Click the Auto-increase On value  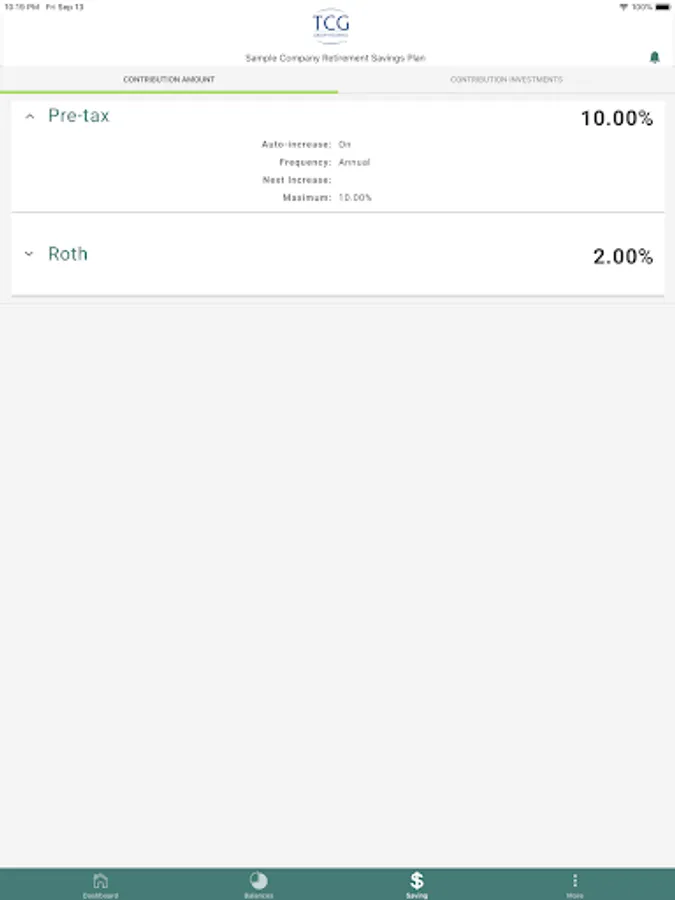(x=344, y=144)
